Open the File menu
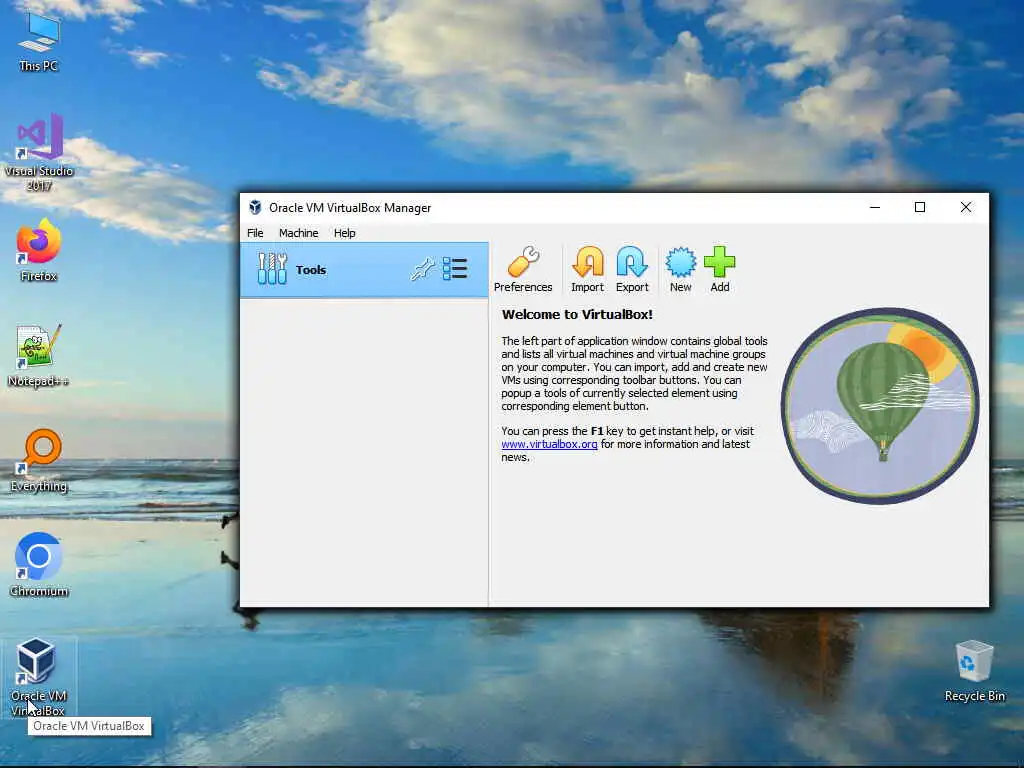The width and height of the screenshot is (1024, 768). pos(255,233)
